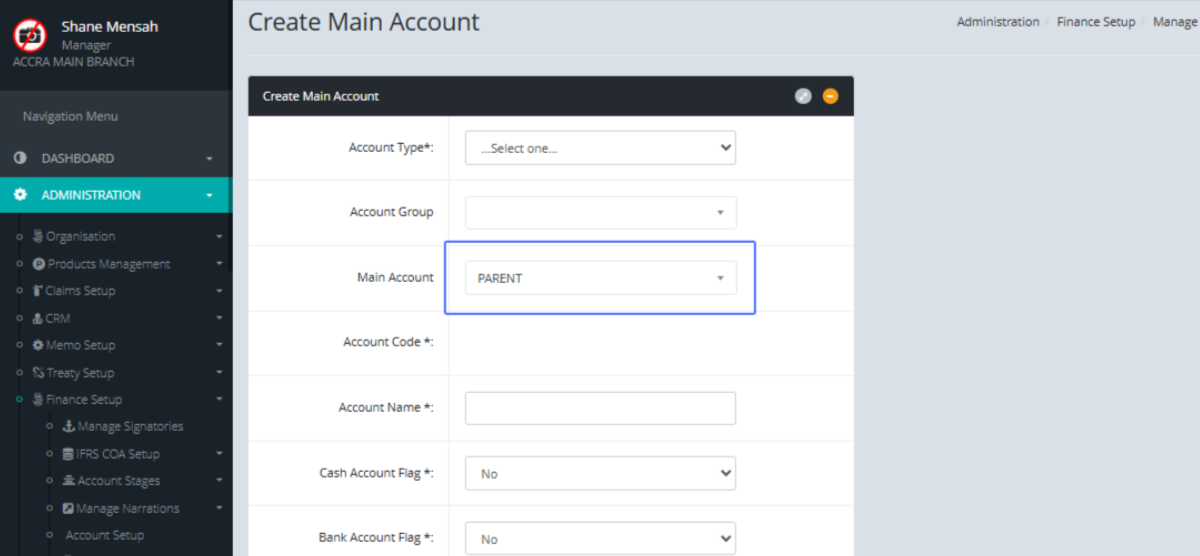Click the Administration breadcrumb link

click(x=997, y=22)
